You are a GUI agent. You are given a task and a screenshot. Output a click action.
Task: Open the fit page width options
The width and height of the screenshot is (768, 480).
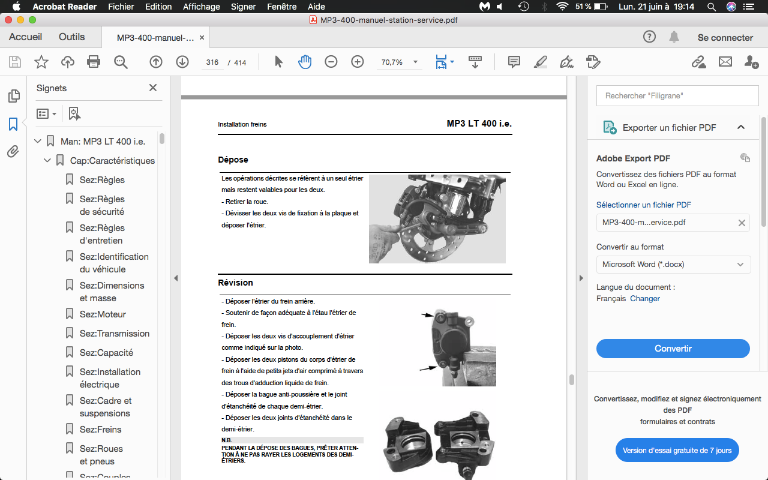tap(444, 62)
